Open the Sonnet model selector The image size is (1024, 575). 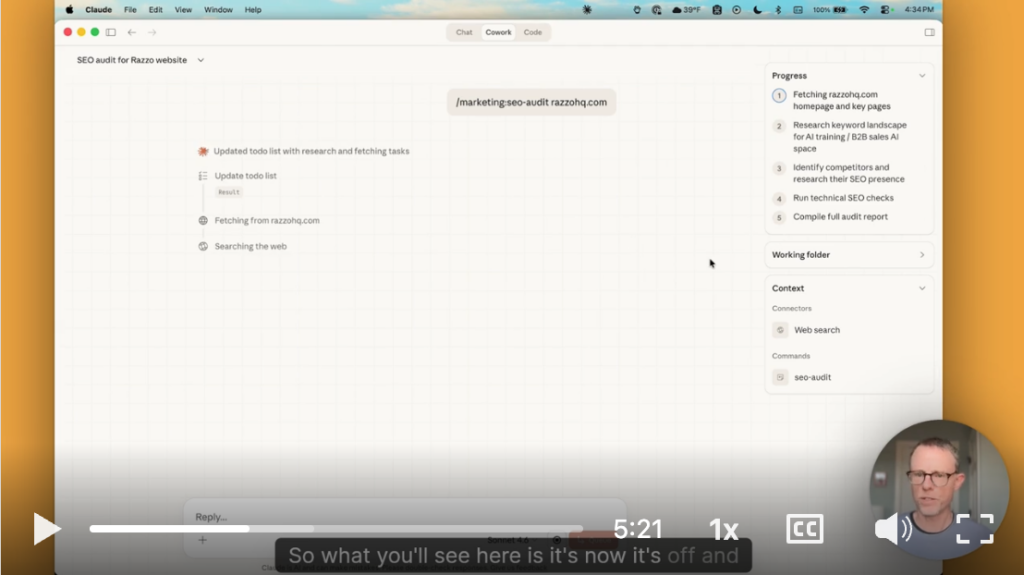tap(511, 540)
